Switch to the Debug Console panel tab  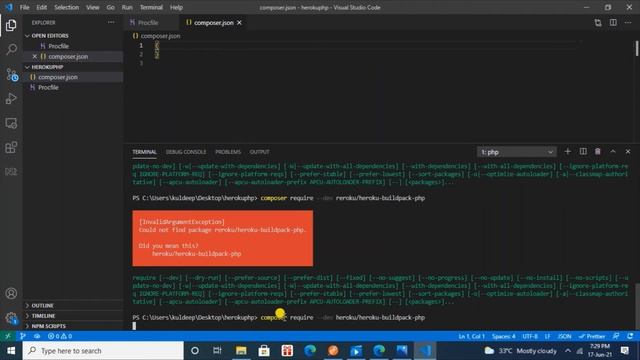[186, 152]
